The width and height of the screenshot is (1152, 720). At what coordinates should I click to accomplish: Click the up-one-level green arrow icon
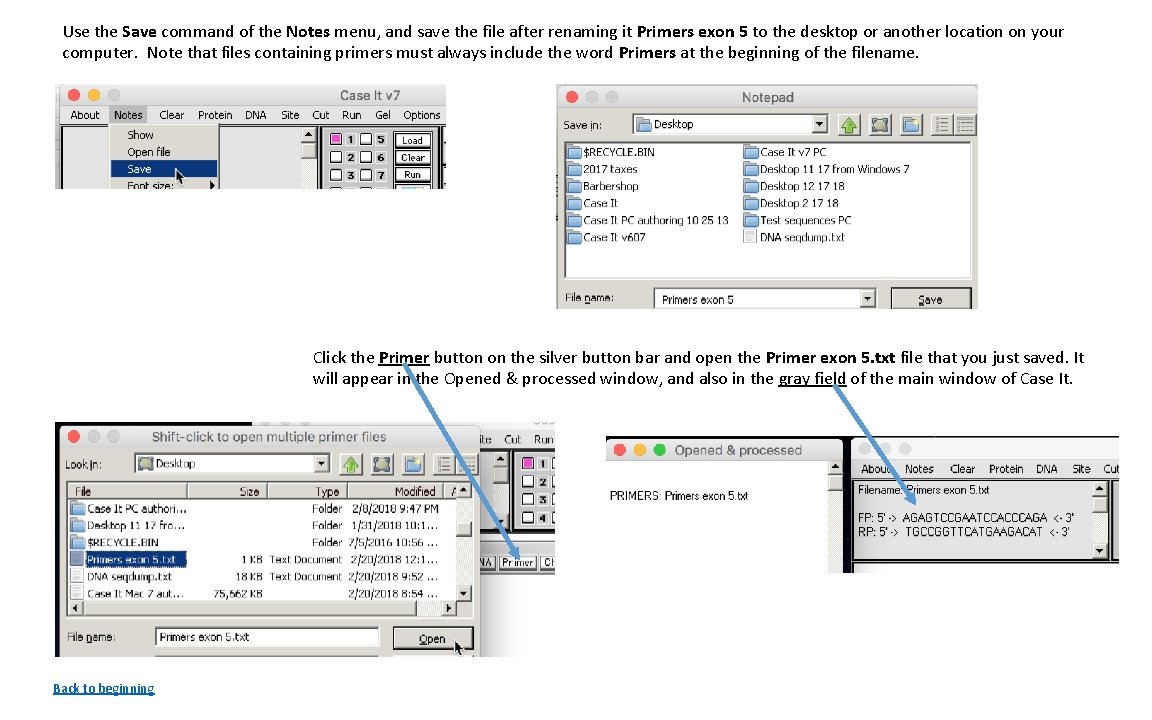click(x=849, y=123)
